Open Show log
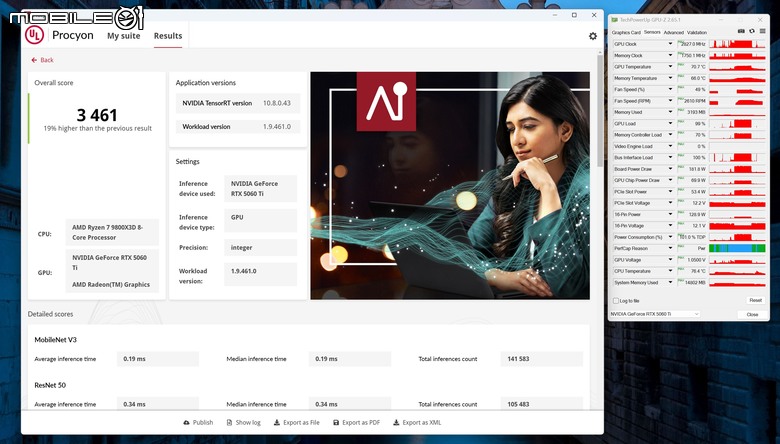Screen dimensions: 780x444 243,422
